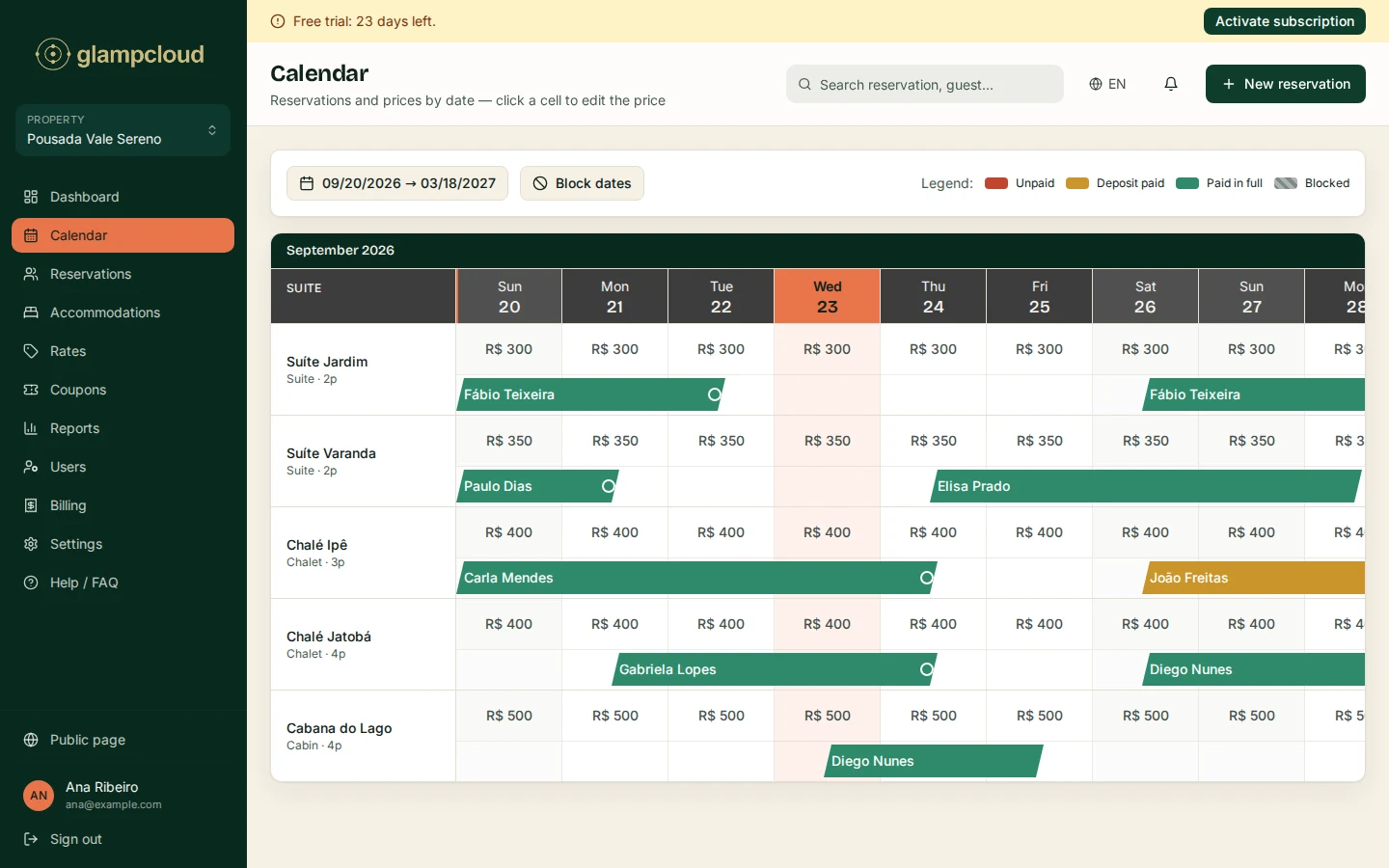Click the red Unpaid legend swatch
The width and height of the screenshot is (1389, 868).
996,183
